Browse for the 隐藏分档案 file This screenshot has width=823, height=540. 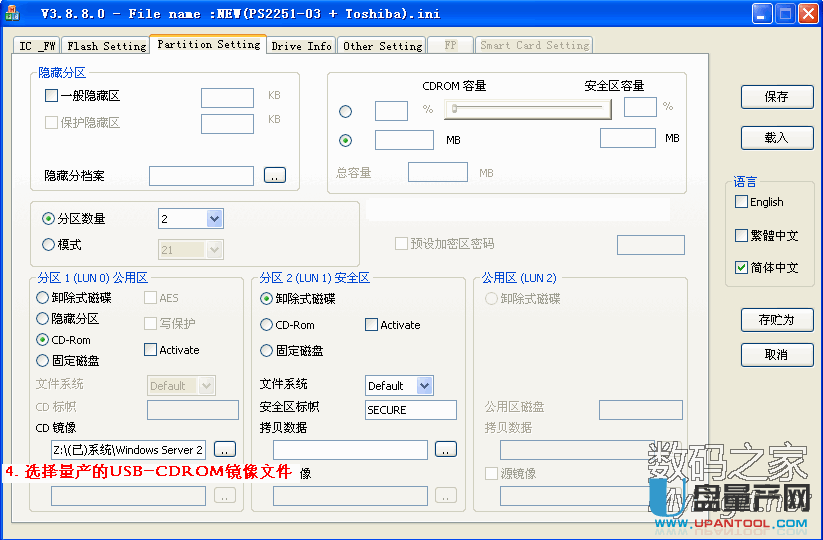[275, 175]
